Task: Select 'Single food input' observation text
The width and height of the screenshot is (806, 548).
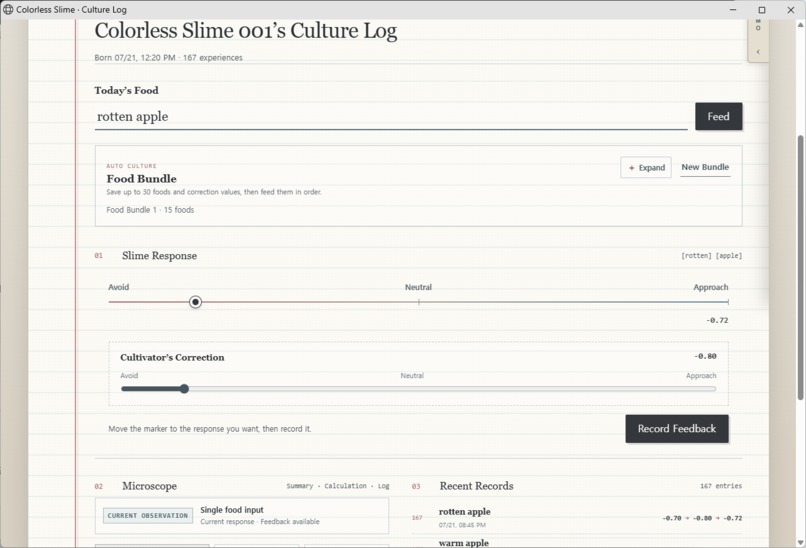Action: [232, 510]
